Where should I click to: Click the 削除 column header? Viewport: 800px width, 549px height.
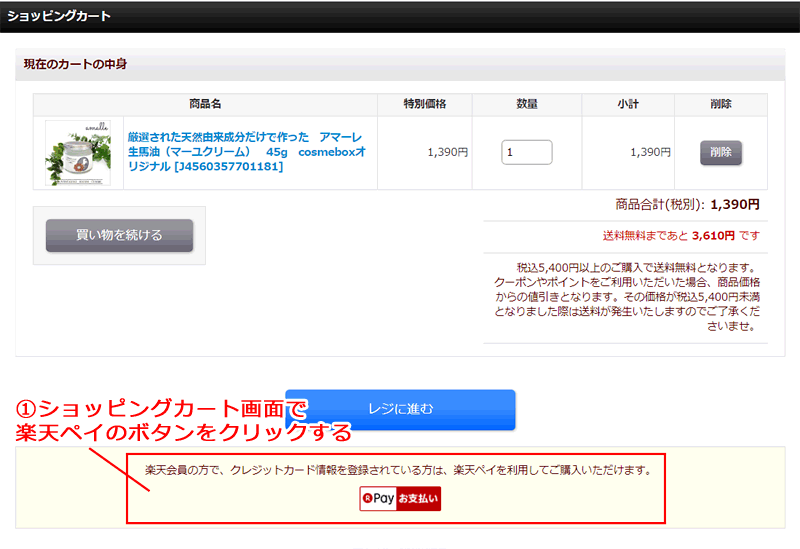[720, 104]
